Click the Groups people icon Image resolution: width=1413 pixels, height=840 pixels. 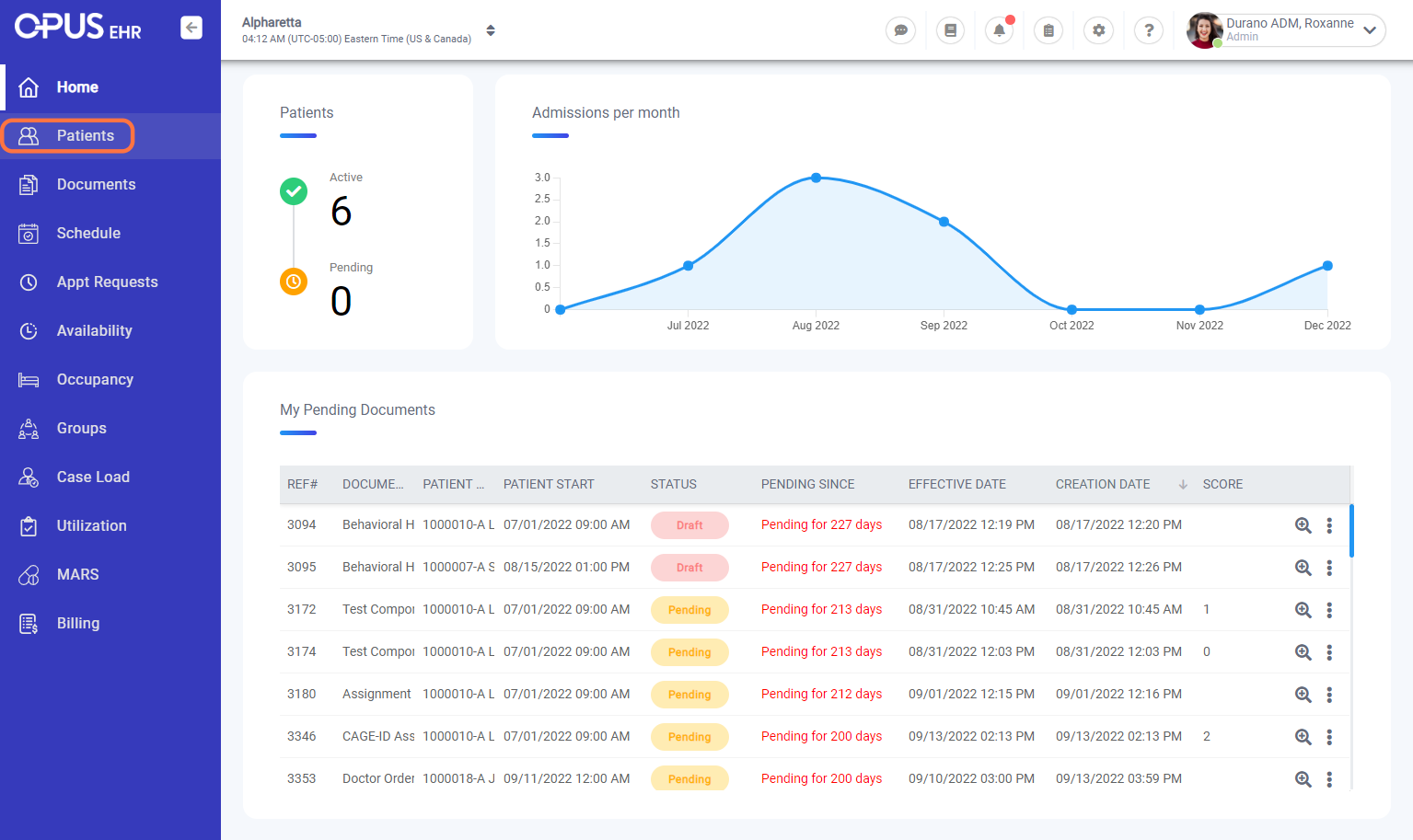[29, 429]
